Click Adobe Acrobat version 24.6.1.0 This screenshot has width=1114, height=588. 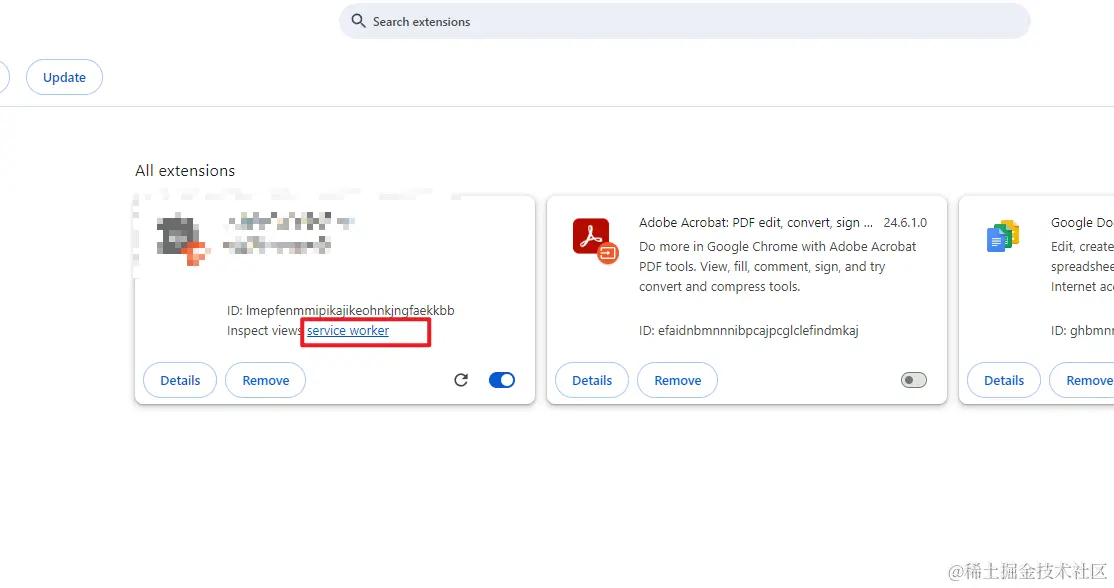click(905, 222)
